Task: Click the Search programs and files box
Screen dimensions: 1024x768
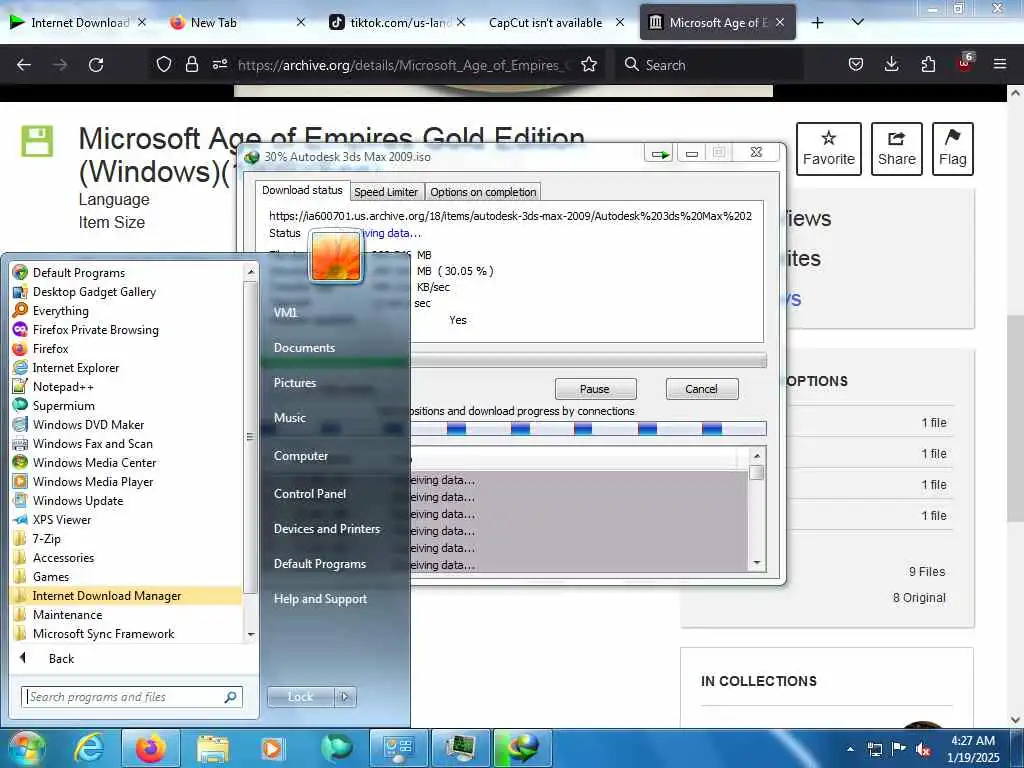Action: (131, 697)
